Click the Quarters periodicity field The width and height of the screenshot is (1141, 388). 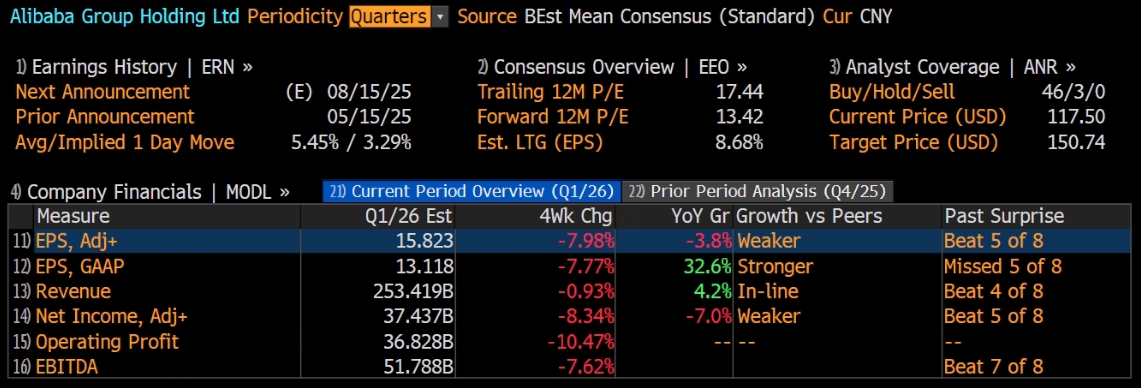click(390, 17)
